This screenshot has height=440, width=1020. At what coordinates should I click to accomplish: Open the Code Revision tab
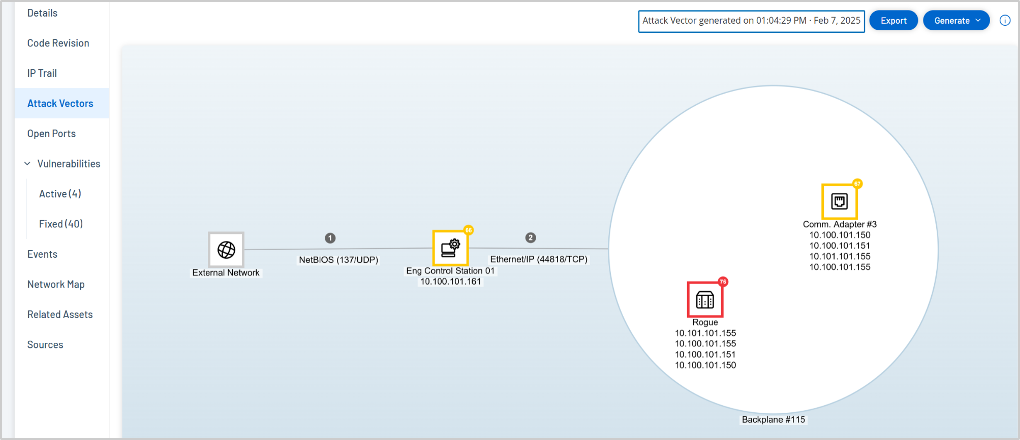coord(58,43)
